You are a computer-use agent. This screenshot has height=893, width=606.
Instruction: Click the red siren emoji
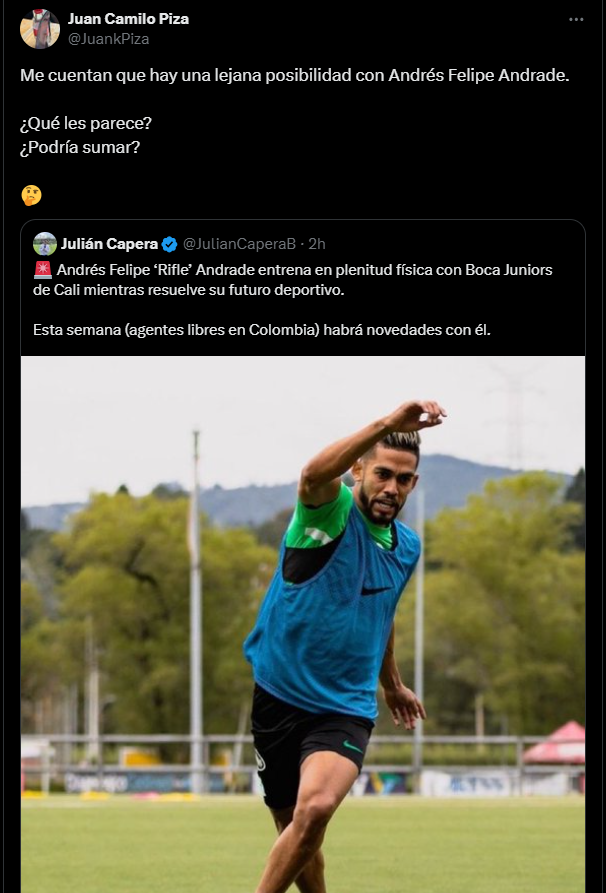[43, 269]
